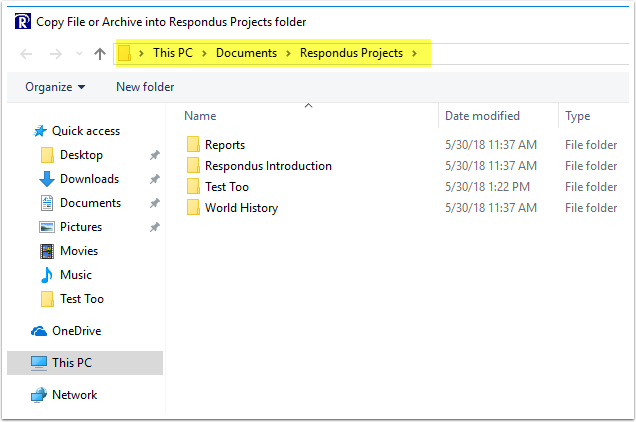Image resolution: width=636 pixels, height=422 pixels.
Task: Open Movies in the navigation pane
Action: point(79,251)
